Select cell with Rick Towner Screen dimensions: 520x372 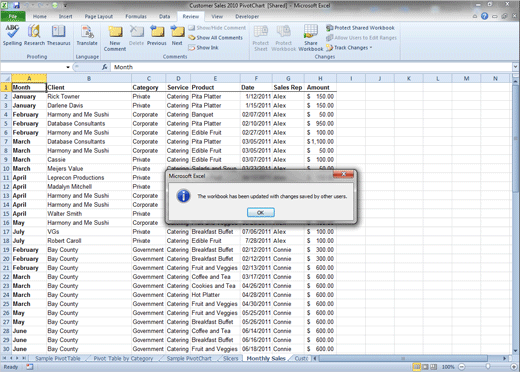pos(89,96)
